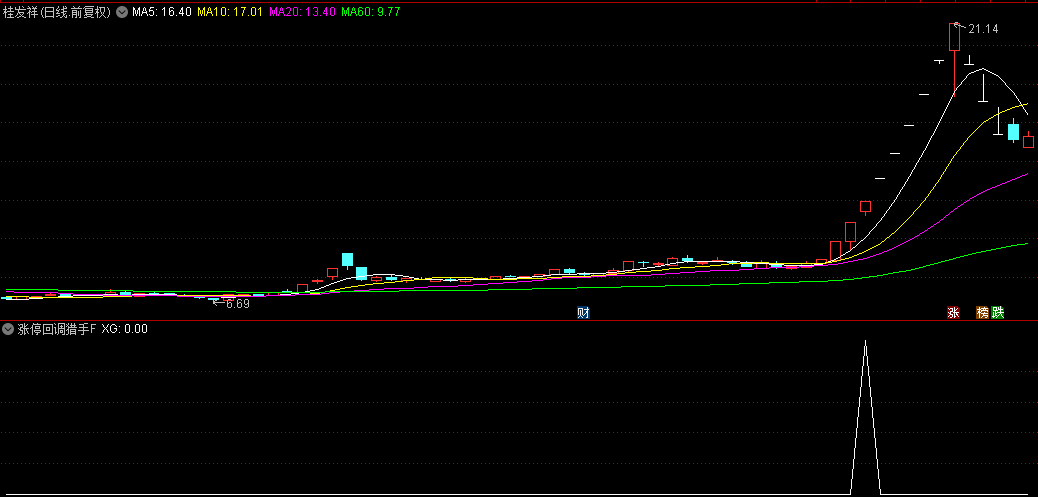Image resolution: width=1038 pixels, height=497 pixels.
Task: Expand the main chart indicator dropdown arrow
Action: tap(122, 11)
